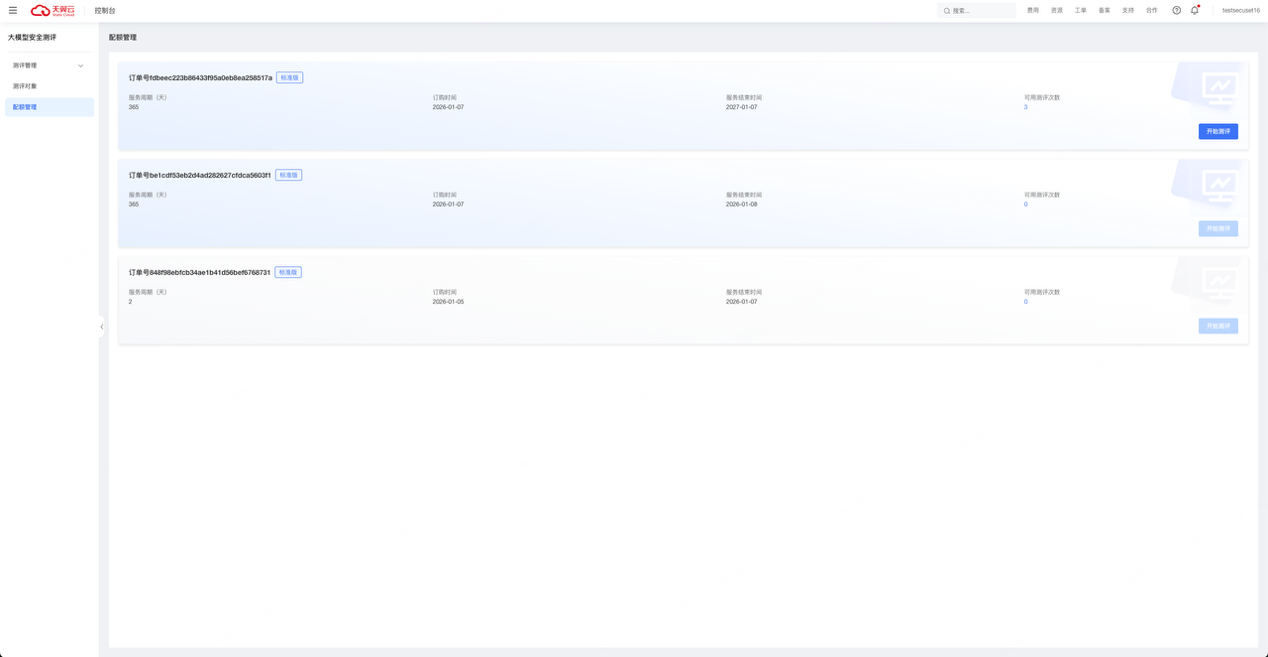The height and width of the screenshot is (657, 1268).
Task: Click the search magnifier icon
Action: tap(947, 11)
